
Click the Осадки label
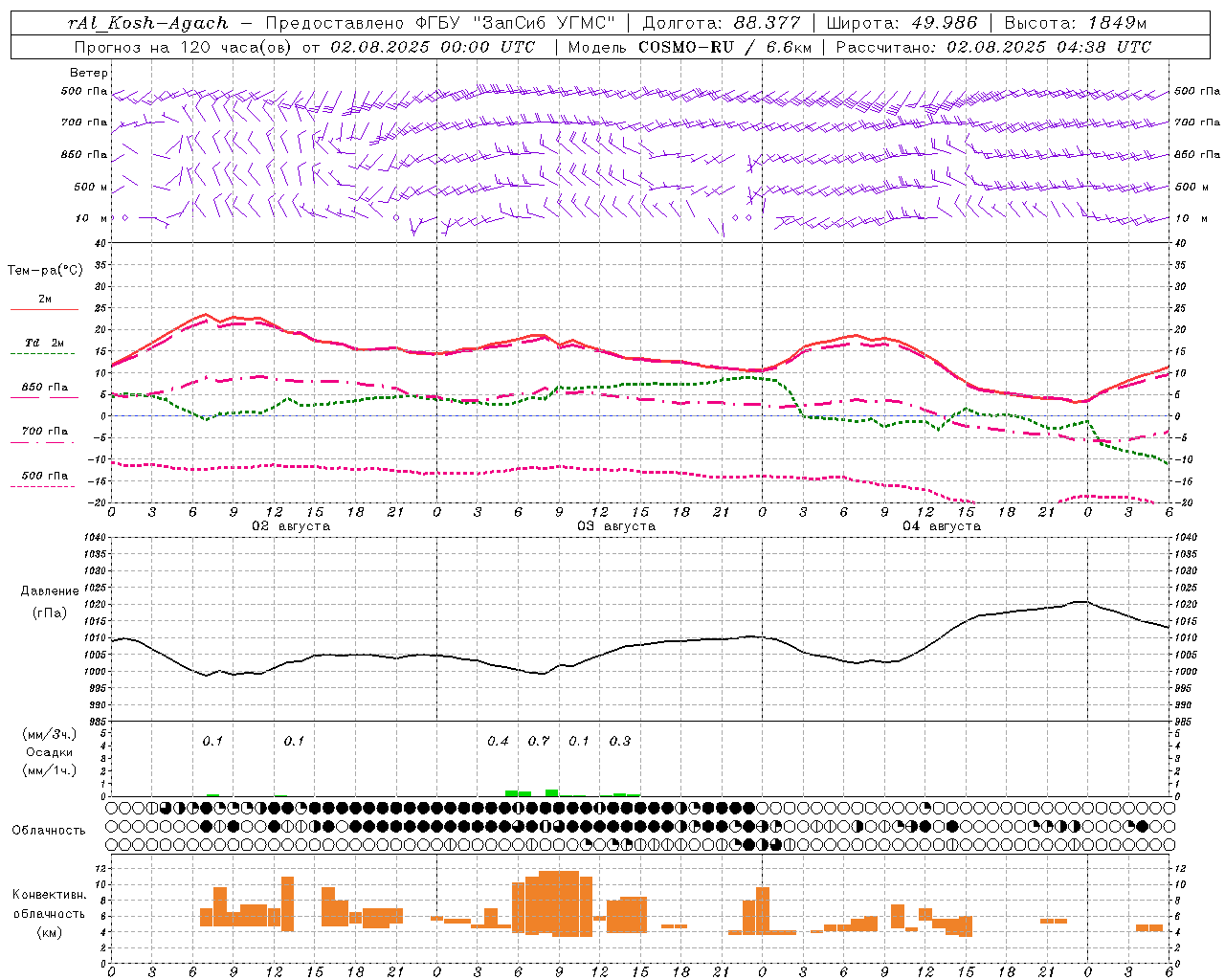(x=50, y=752)
